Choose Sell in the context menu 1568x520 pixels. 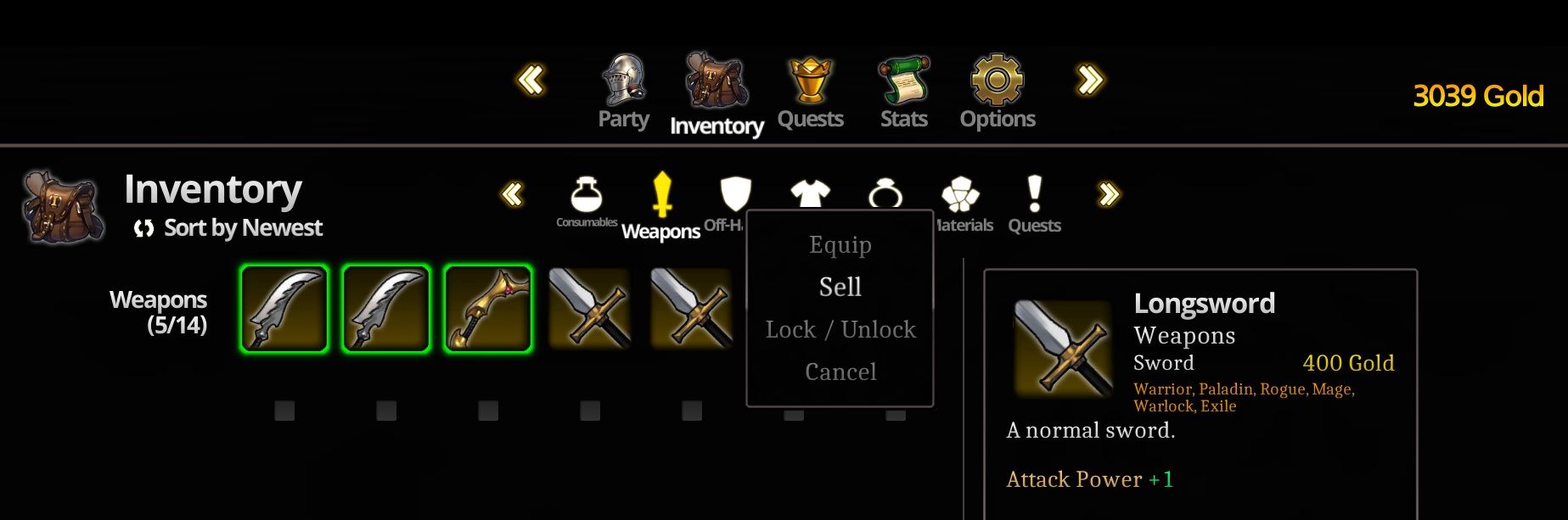coord(840,287)
